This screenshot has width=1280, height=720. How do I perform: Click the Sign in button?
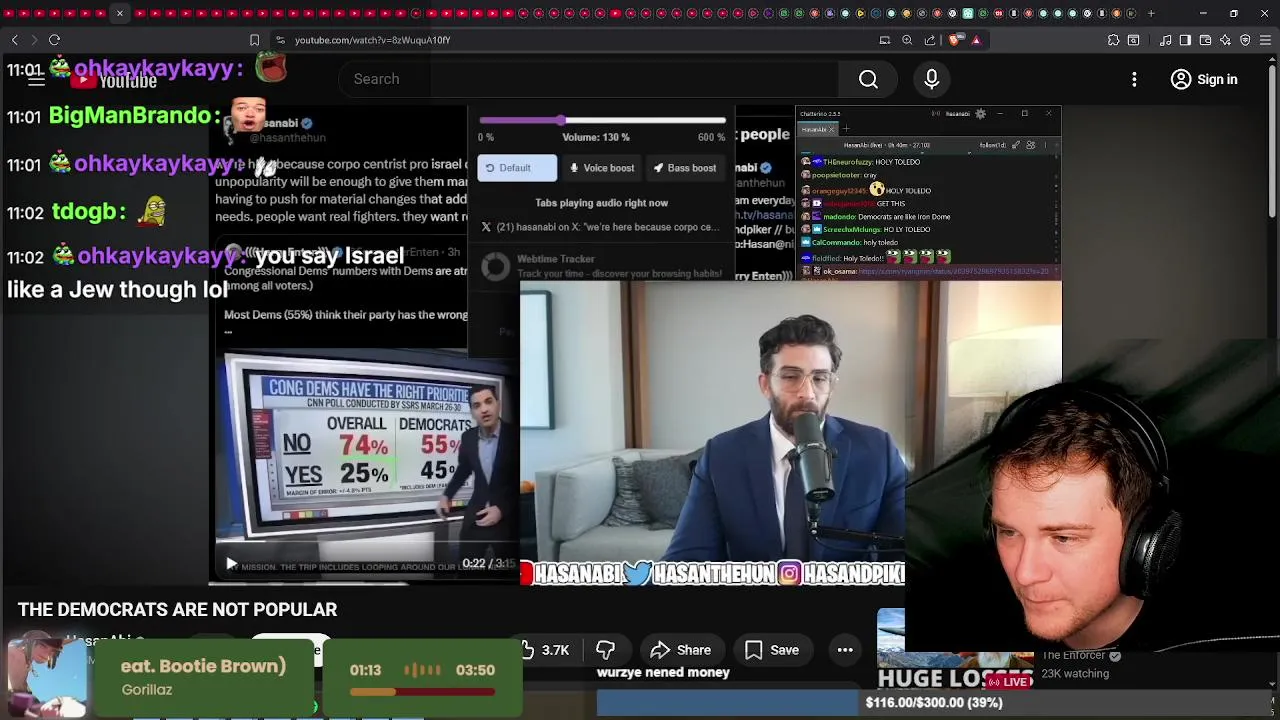click(x=1204, y=79)
